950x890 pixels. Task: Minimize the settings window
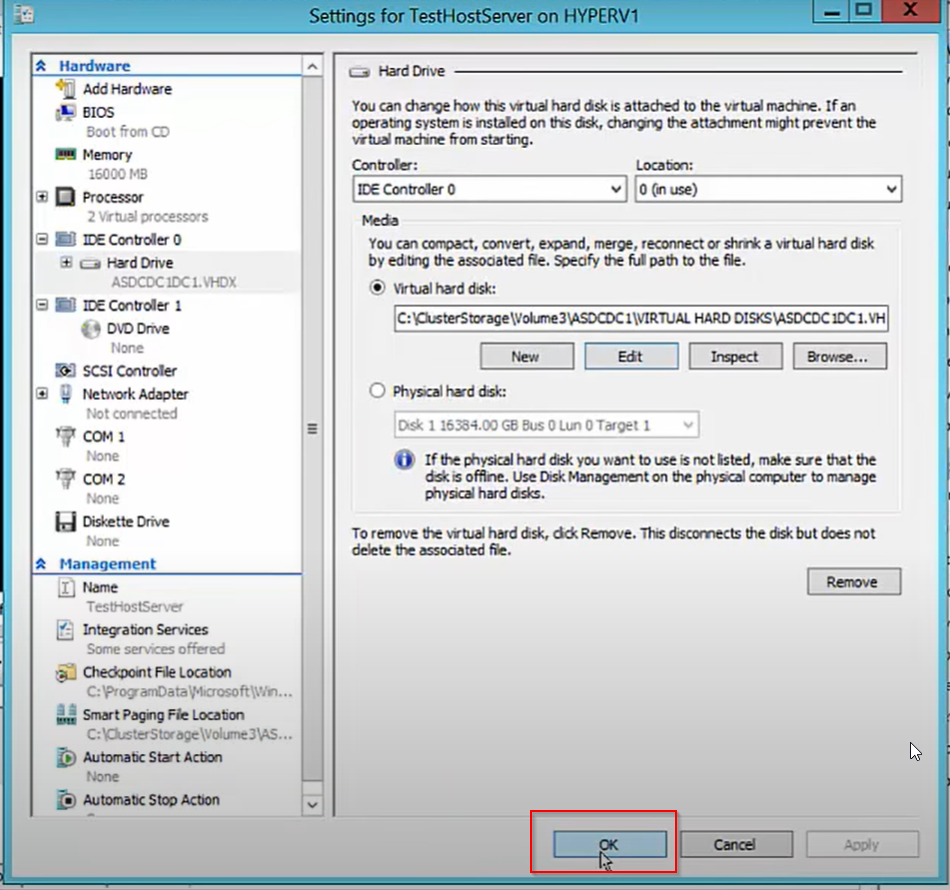[832, 11]
